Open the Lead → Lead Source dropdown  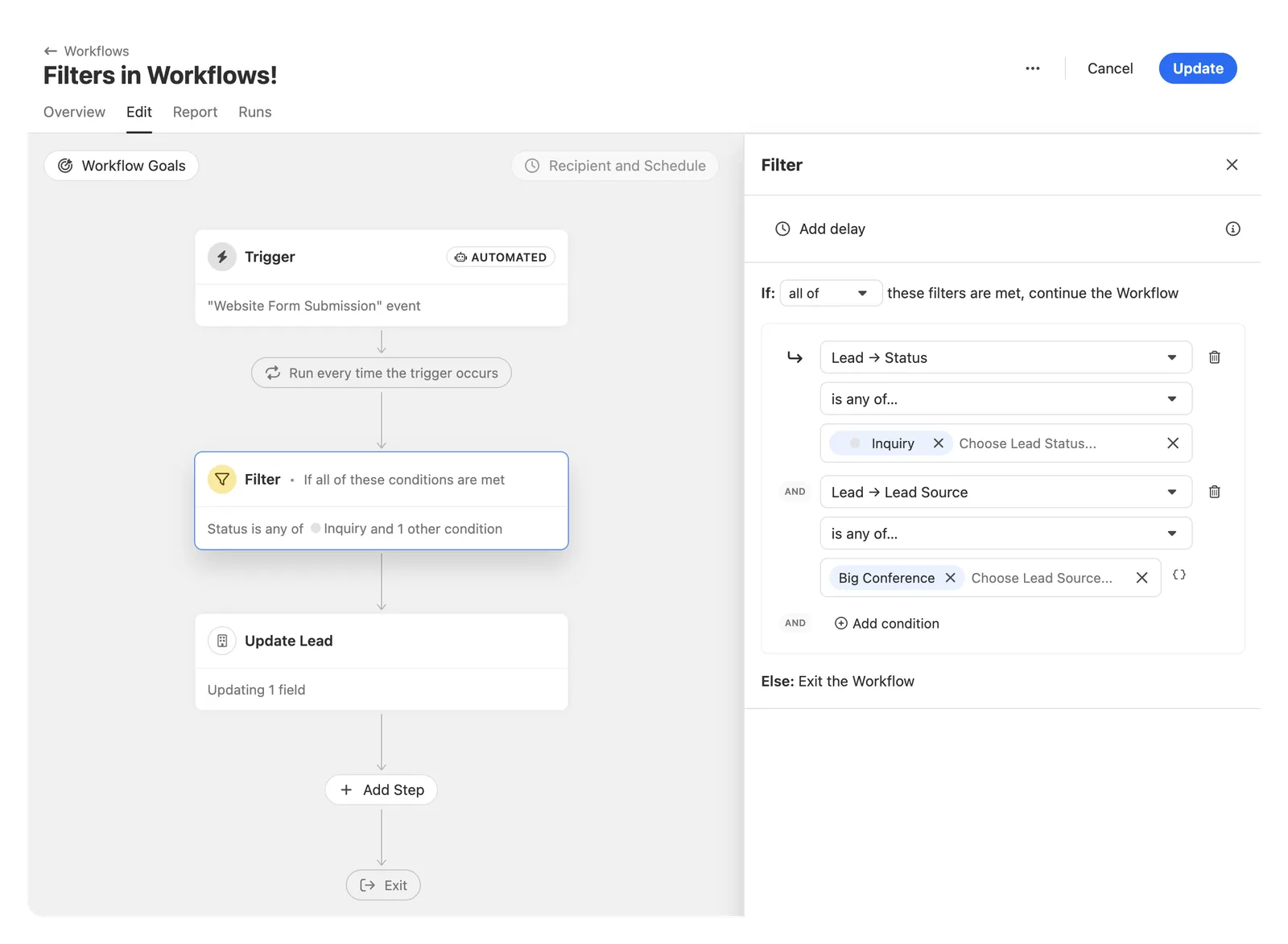click(x=1005, y=492)
